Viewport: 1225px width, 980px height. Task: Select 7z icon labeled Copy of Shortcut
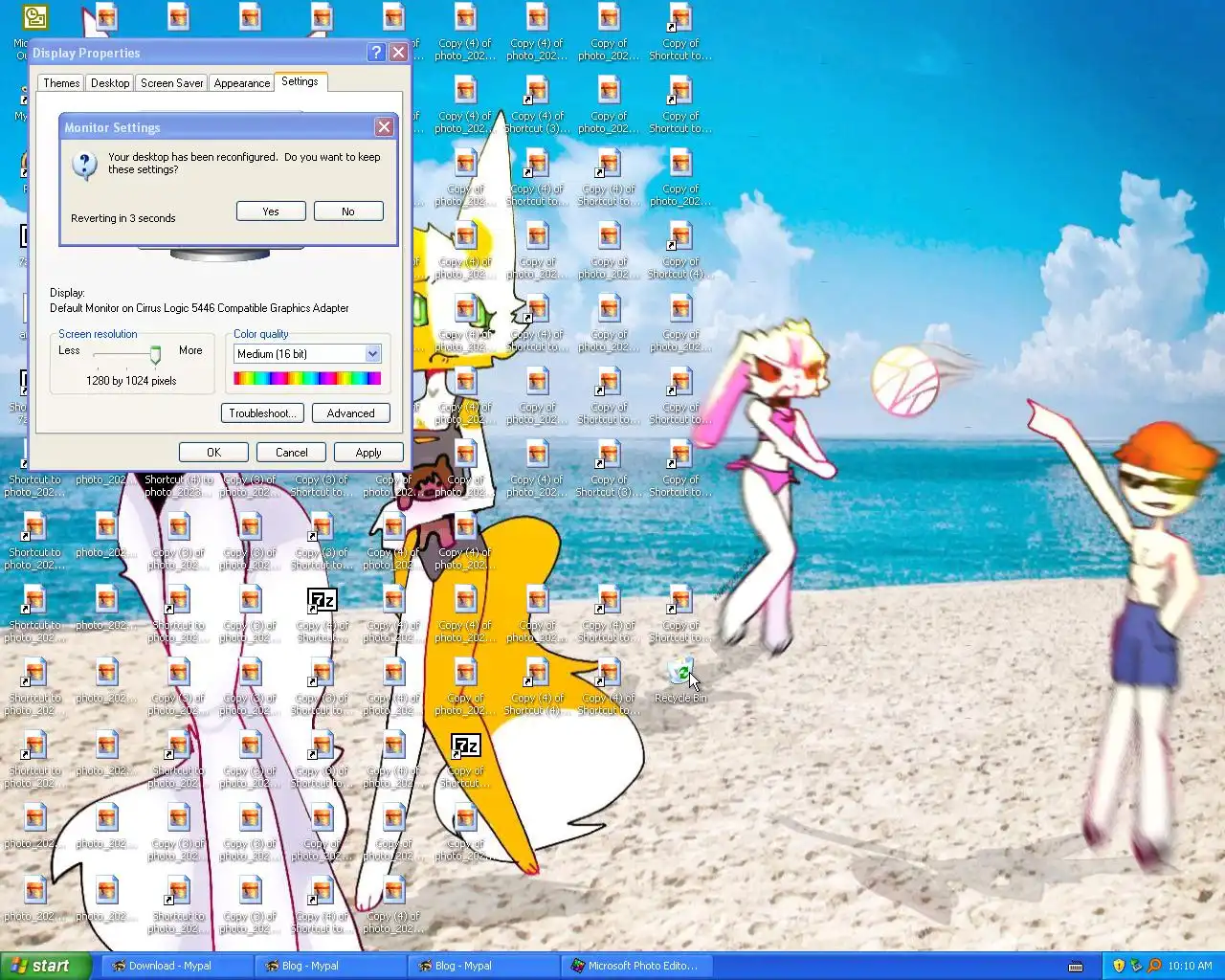tap(465, 759)
